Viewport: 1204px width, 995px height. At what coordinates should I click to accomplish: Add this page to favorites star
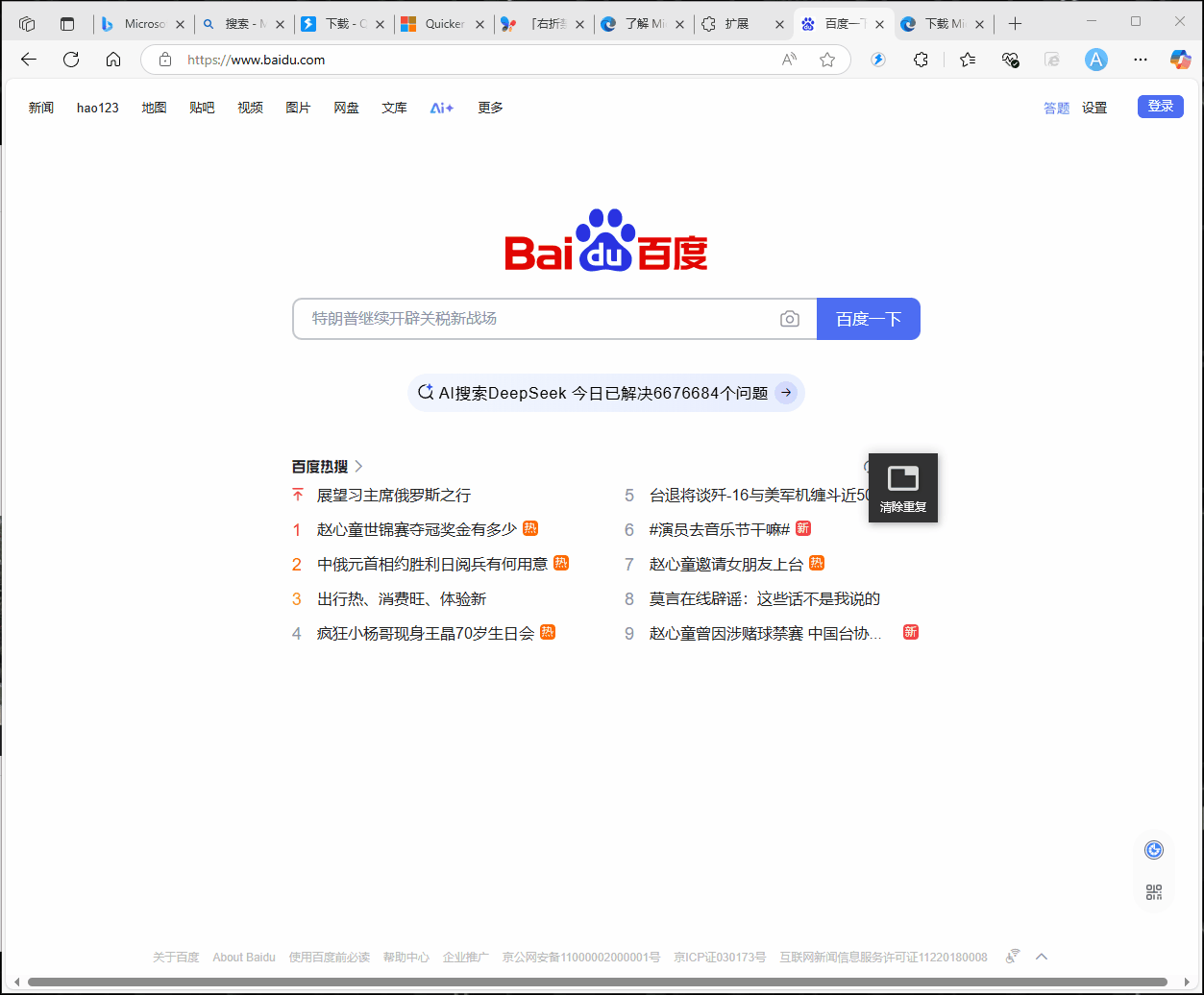pos(827,60)
